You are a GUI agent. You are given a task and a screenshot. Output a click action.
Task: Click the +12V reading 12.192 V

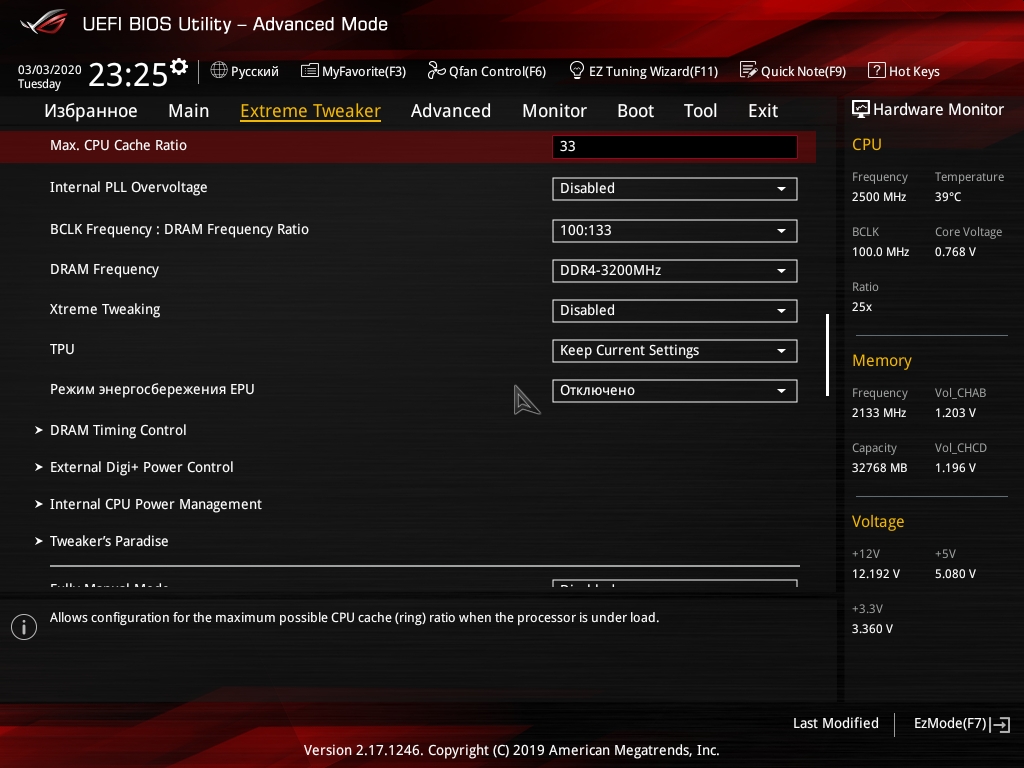876,573
